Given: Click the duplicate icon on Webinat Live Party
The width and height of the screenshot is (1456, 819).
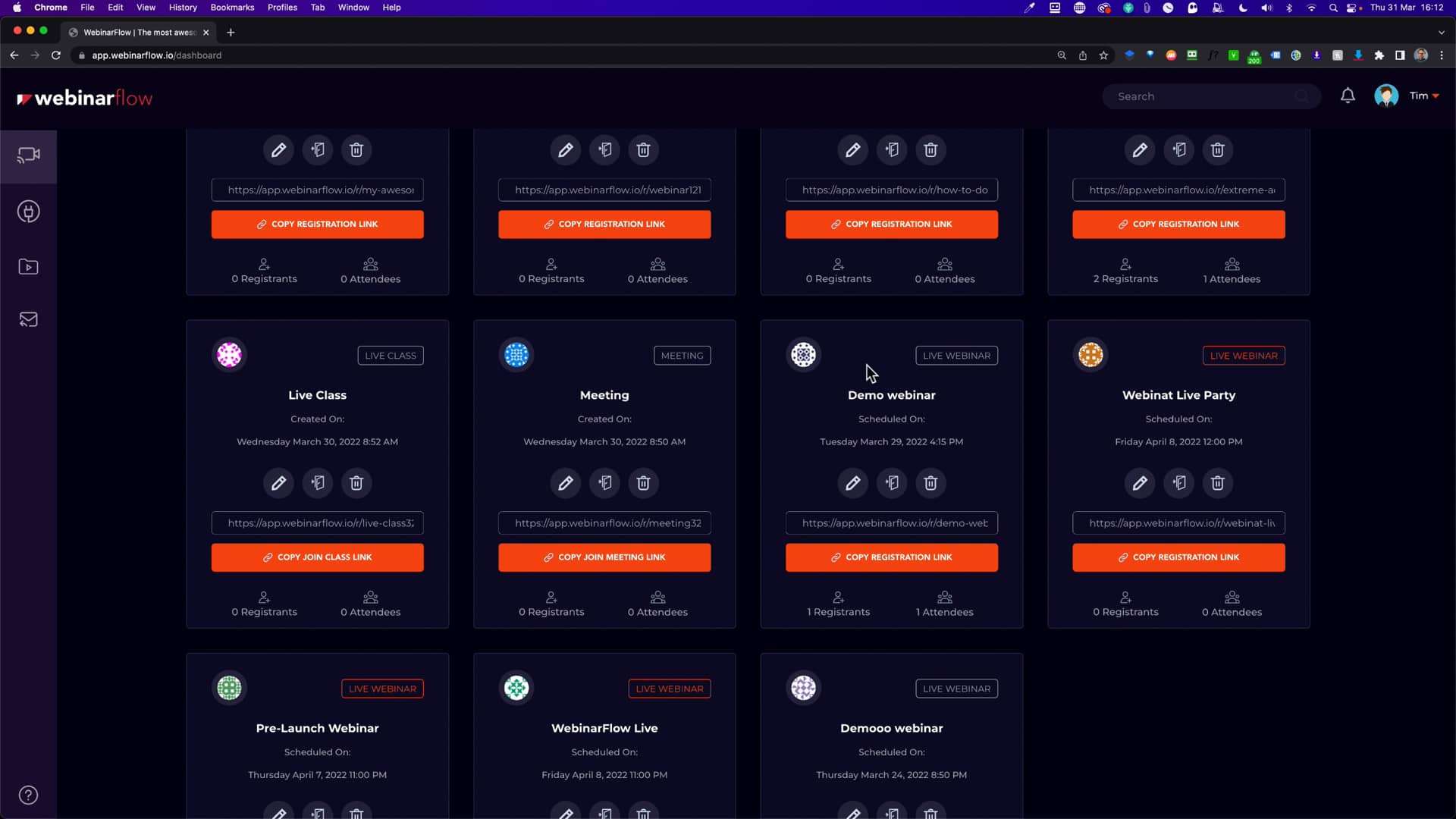Looking at the screenshot, I should coord(1179,483).
